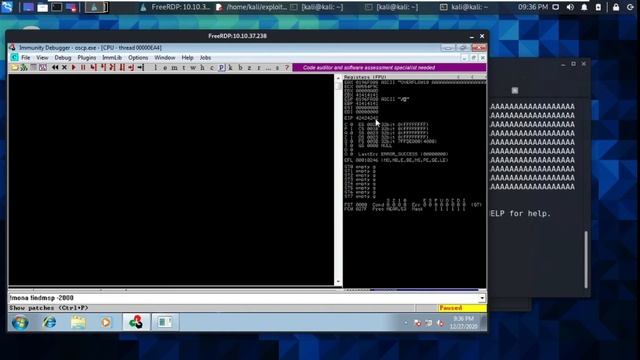Image resolution: width=640 pixels, height=360 pixels.
Task: Switch to FreeRDP task in Kali panel
Action: [176, 7]
